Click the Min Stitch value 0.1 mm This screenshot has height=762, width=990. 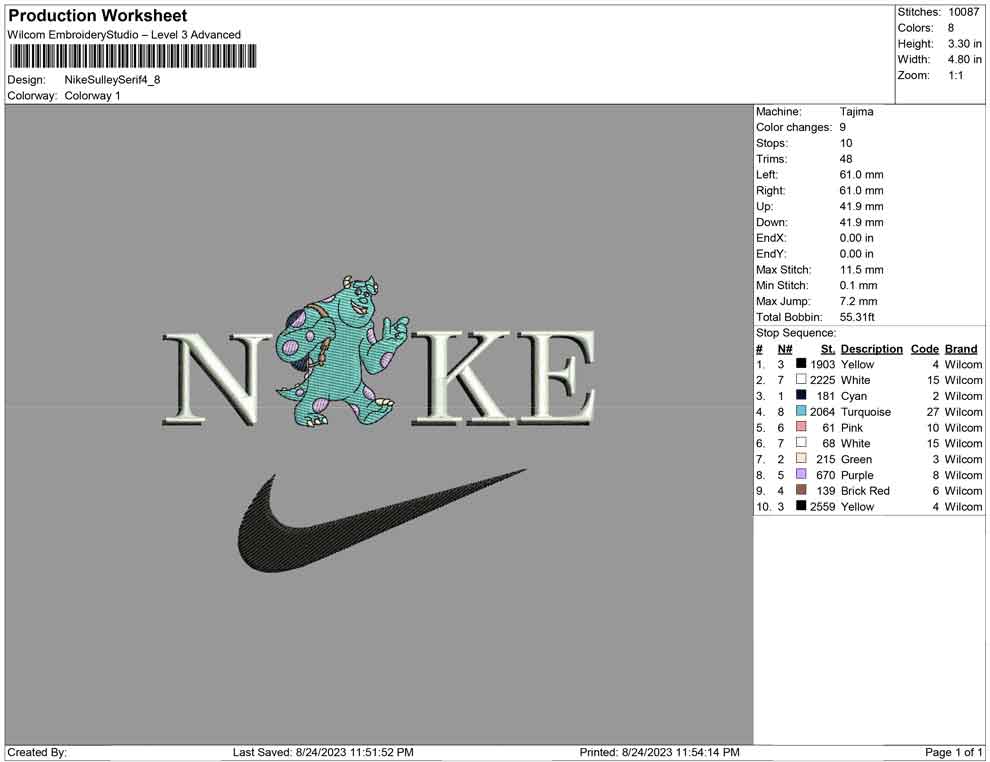(858, 285)
